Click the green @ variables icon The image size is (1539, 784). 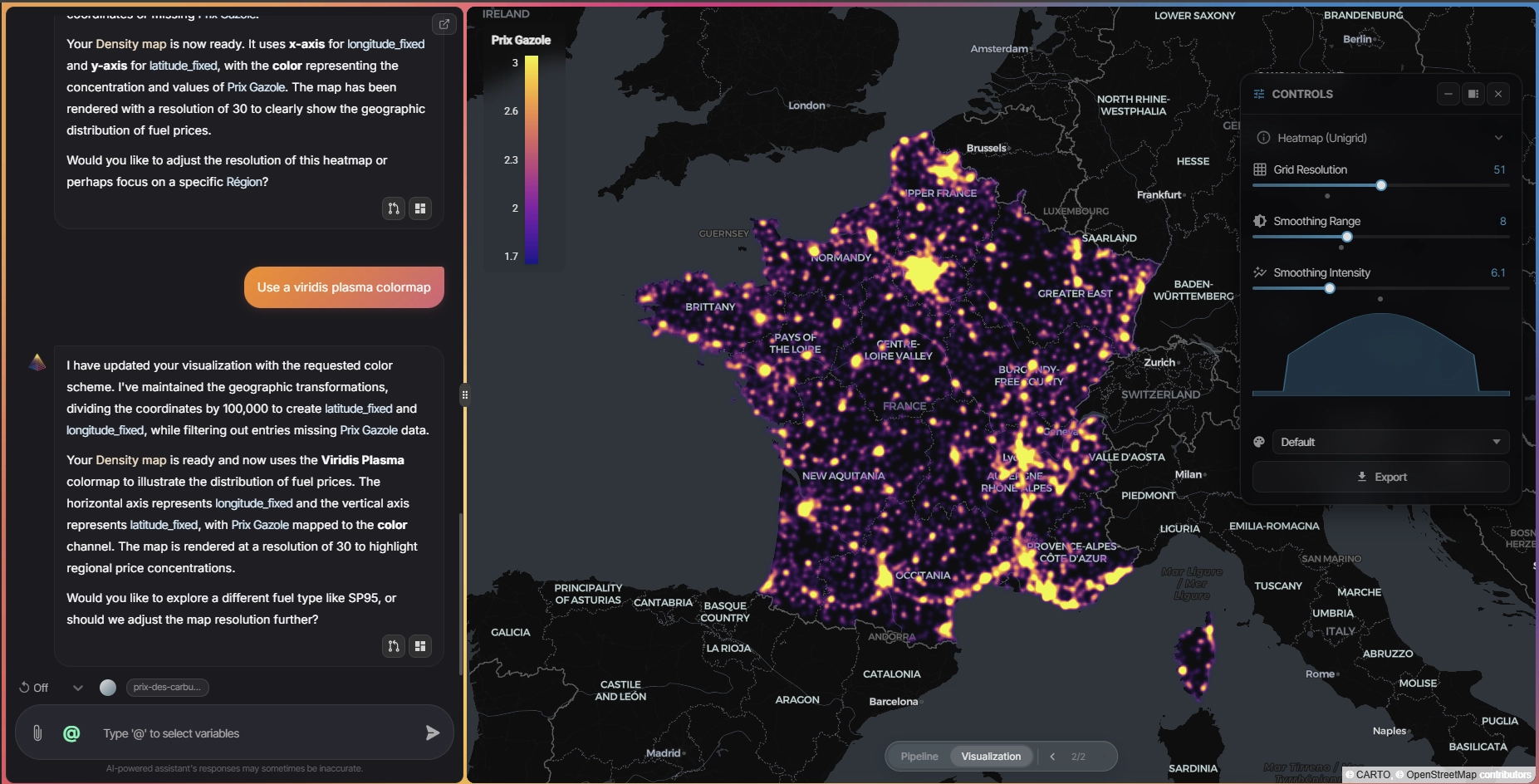pos(71,733)
